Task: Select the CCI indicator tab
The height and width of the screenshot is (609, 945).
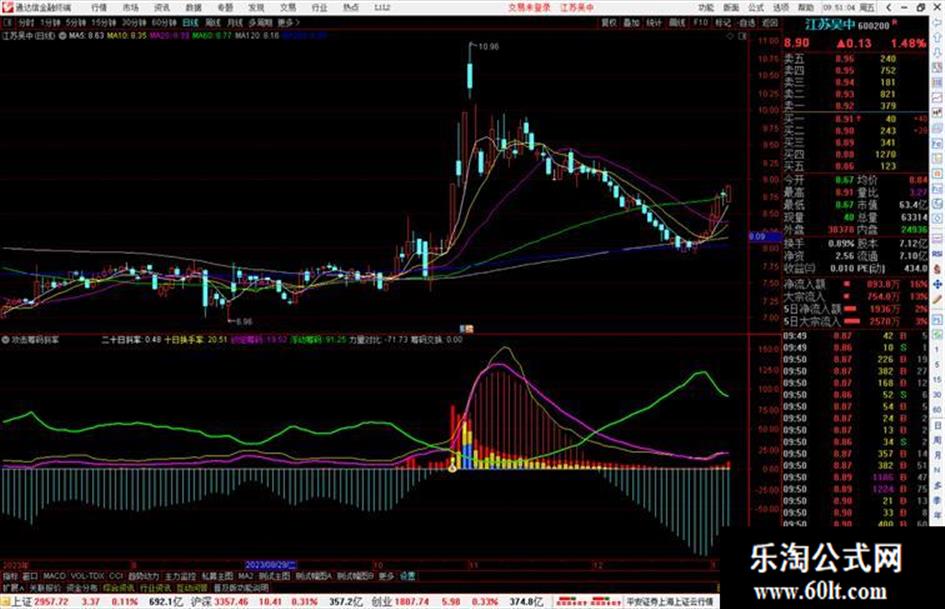Action: pyautogui.click(x=116, y=576)
